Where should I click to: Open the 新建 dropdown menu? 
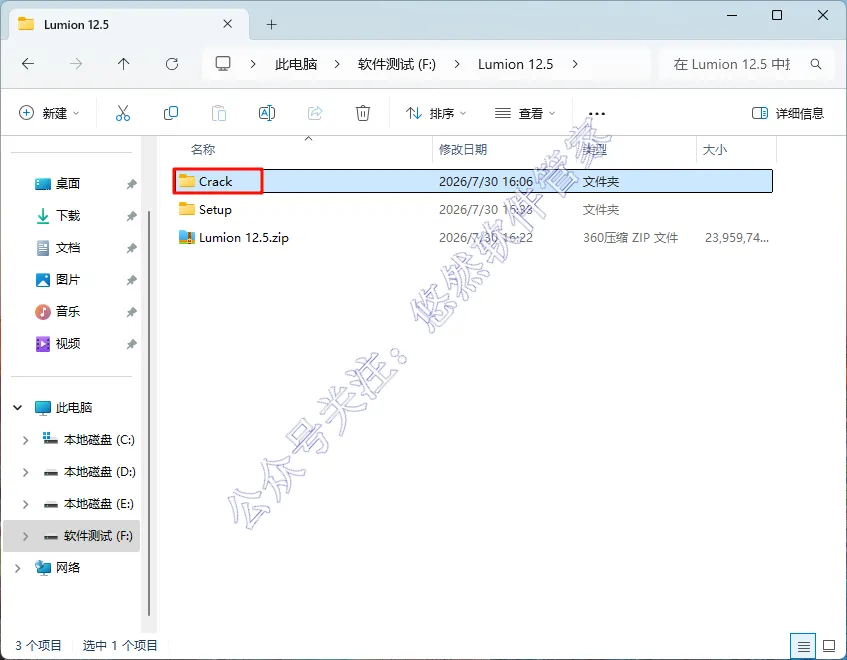[x=49, y=113]
